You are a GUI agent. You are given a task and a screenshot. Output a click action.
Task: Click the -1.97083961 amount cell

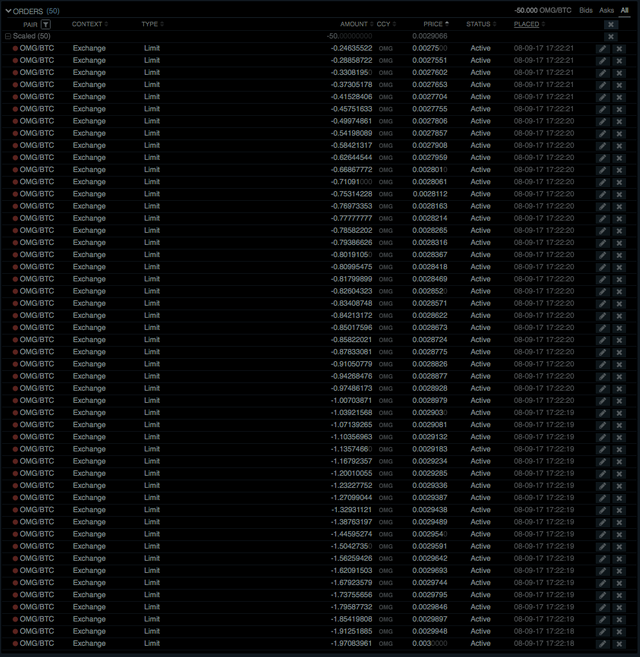351,644
